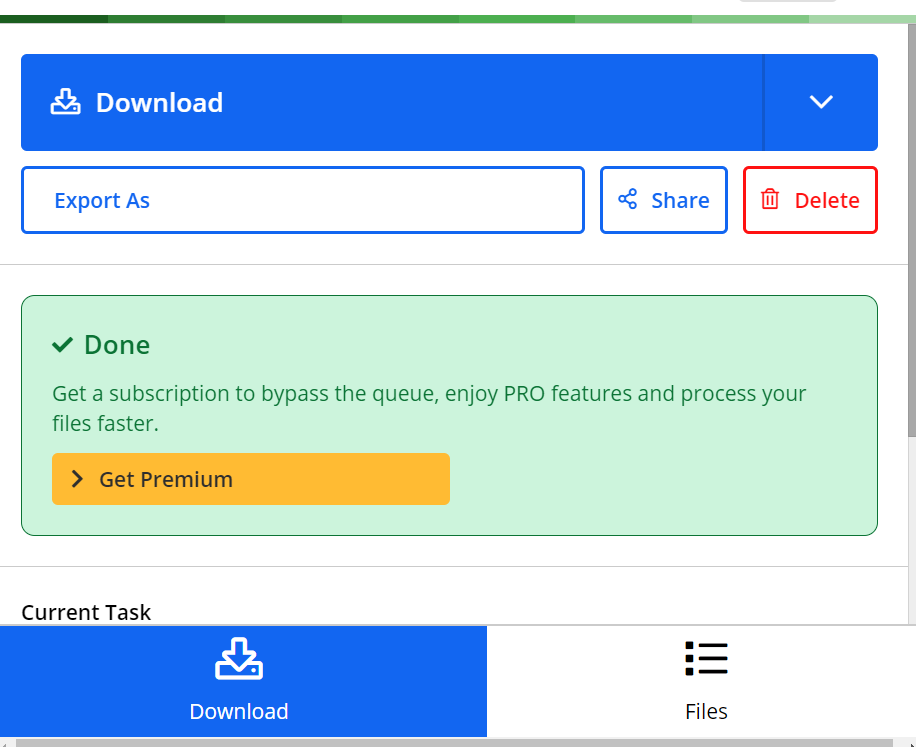Click the list icon above the Files label
Viewport: 916px width, 747px height.
706,659
